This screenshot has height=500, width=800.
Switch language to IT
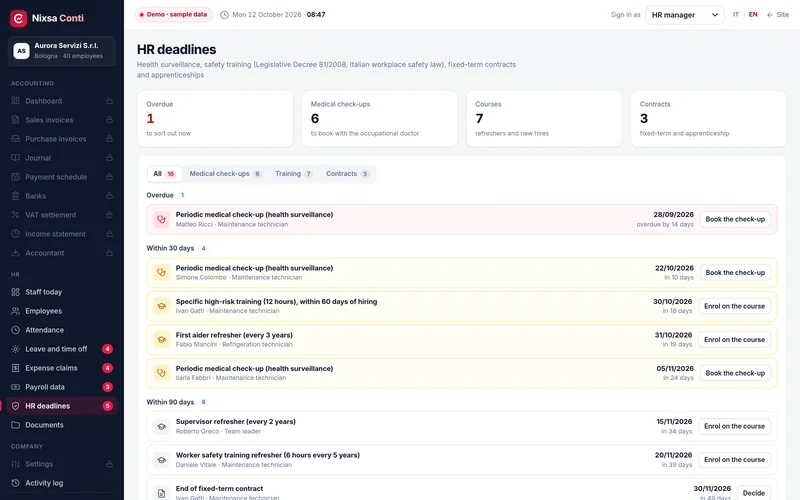click(736, 15)
